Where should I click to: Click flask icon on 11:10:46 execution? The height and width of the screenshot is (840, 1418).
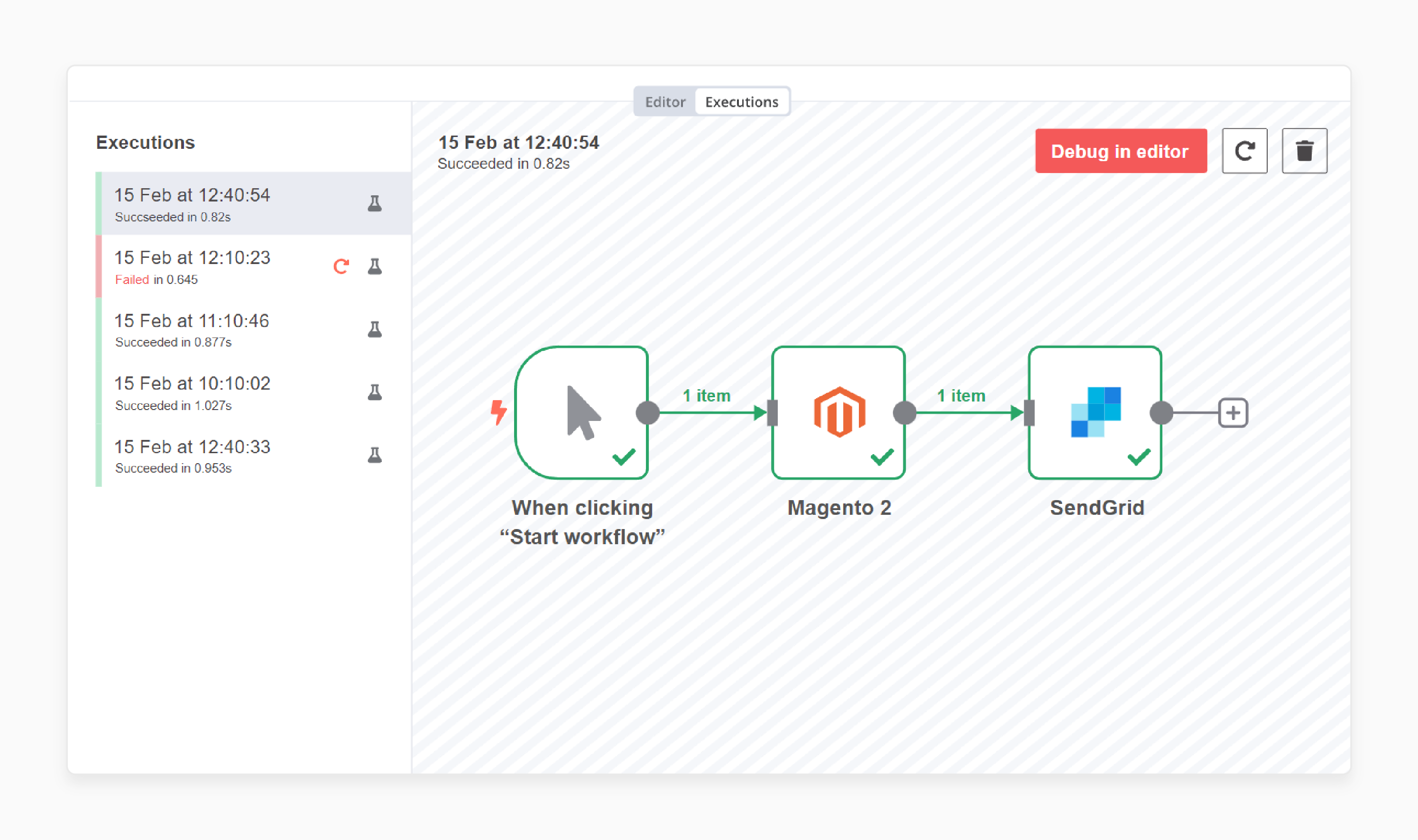tap(374, 329)
